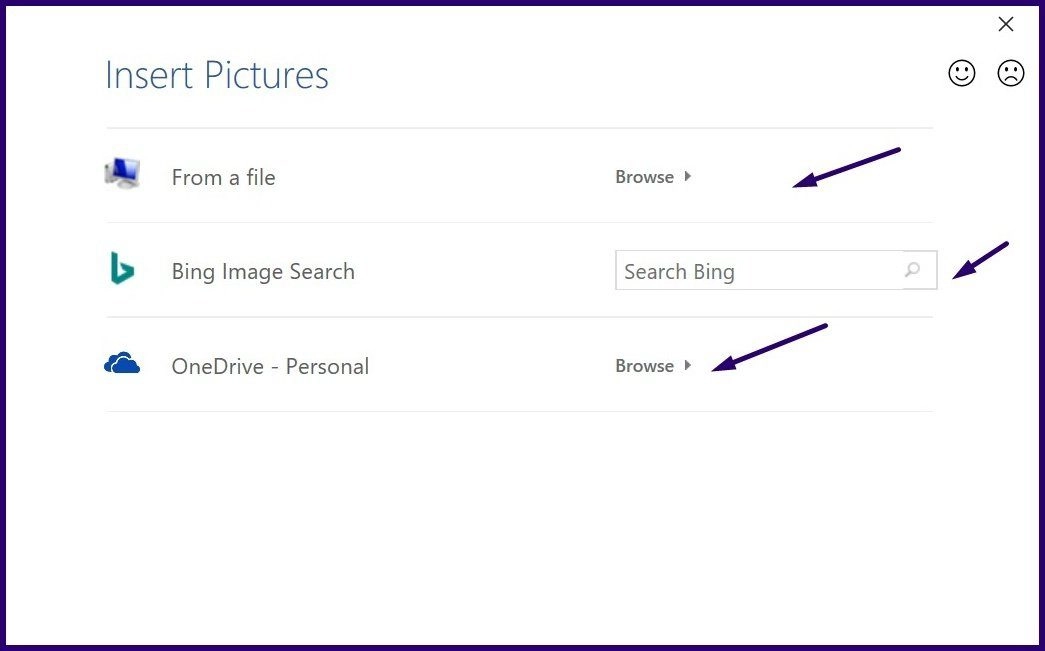The width and height of the screenshot is (1045, 651).
Task: Click the sad face feedback icon
Action: tap(1009, 73)
